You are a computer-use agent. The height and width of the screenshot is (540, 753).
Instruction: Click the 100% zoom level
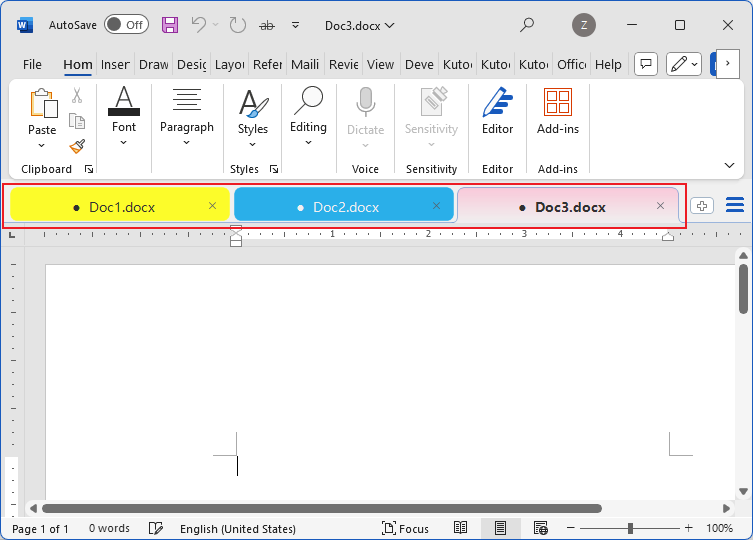720,528
